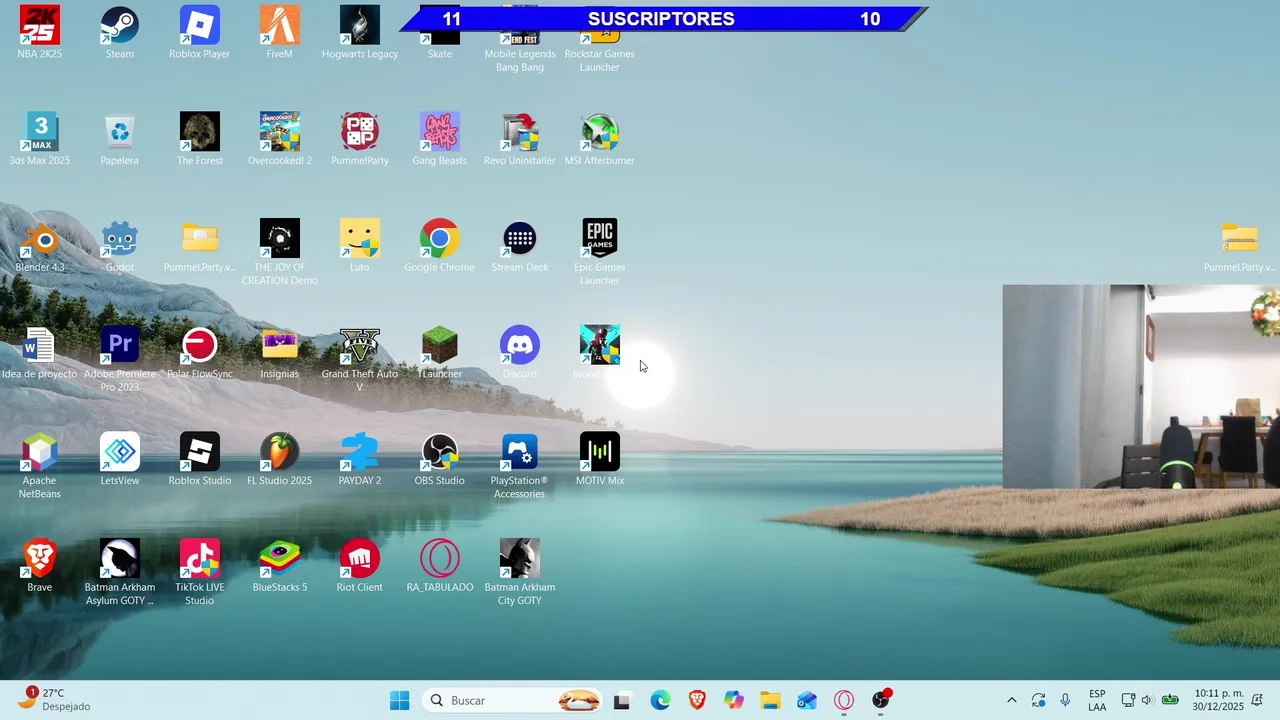Image resolution: width=1280 pixels, height=720 pixels.
Task: Select the Roblox Player icon
Action: click(200, 26)
